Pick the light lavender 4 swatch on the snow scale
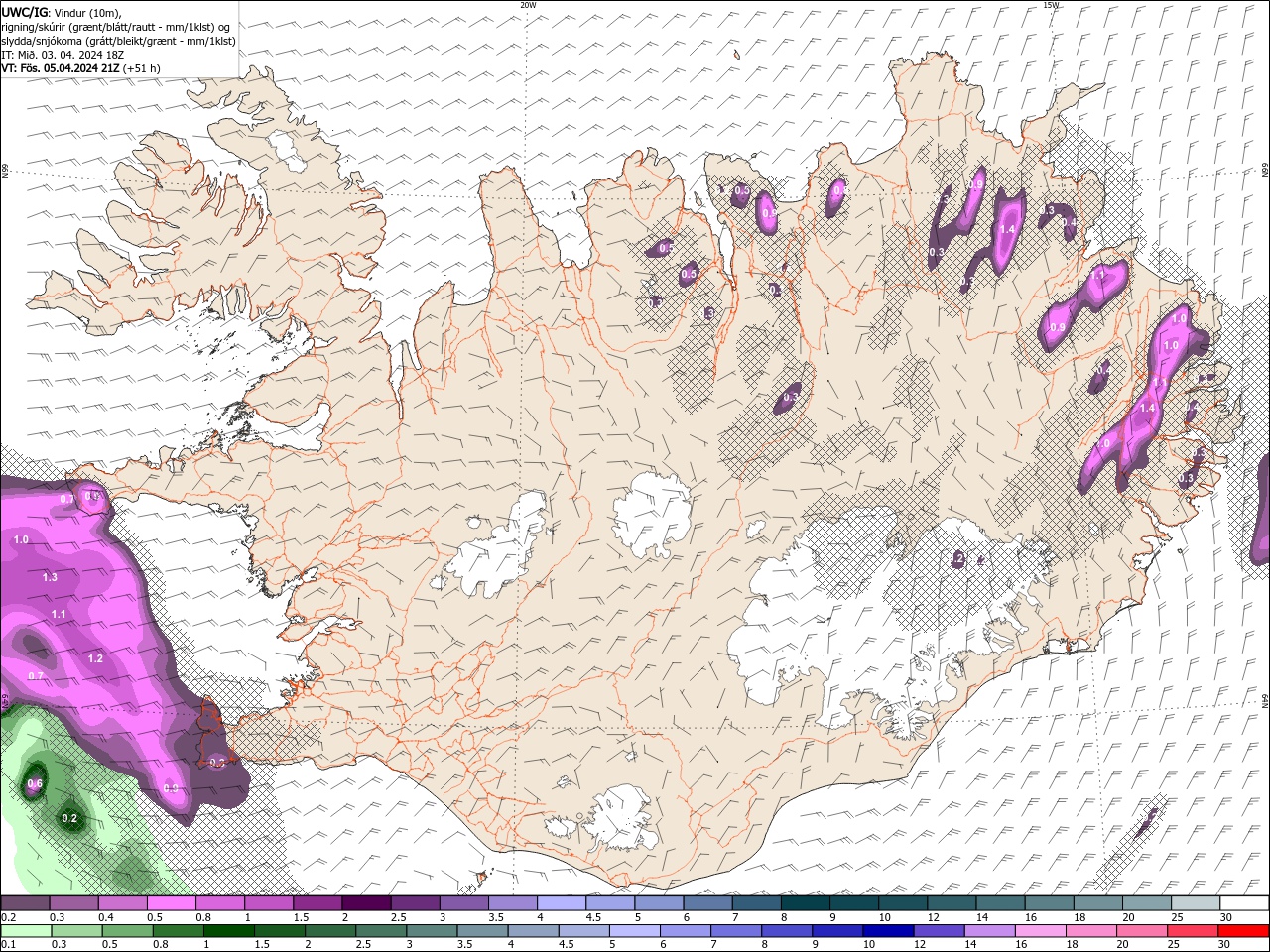This screenshot has height=952, width=1270. click(x=562, y=902)
